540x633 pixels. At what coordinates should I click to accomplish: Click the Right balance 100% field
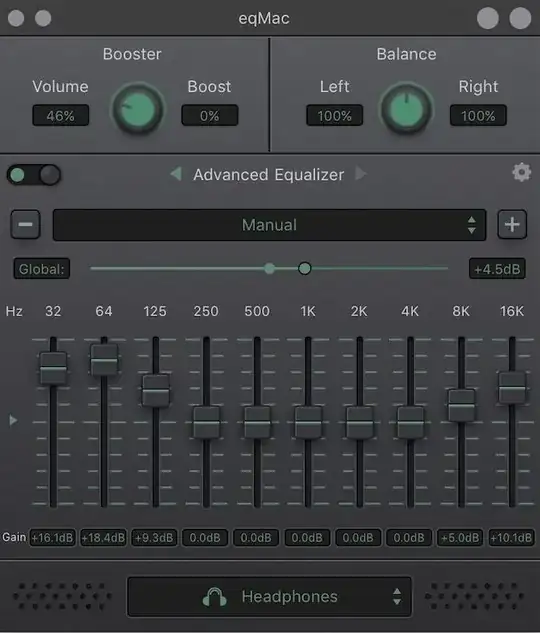tap(478, 115)
